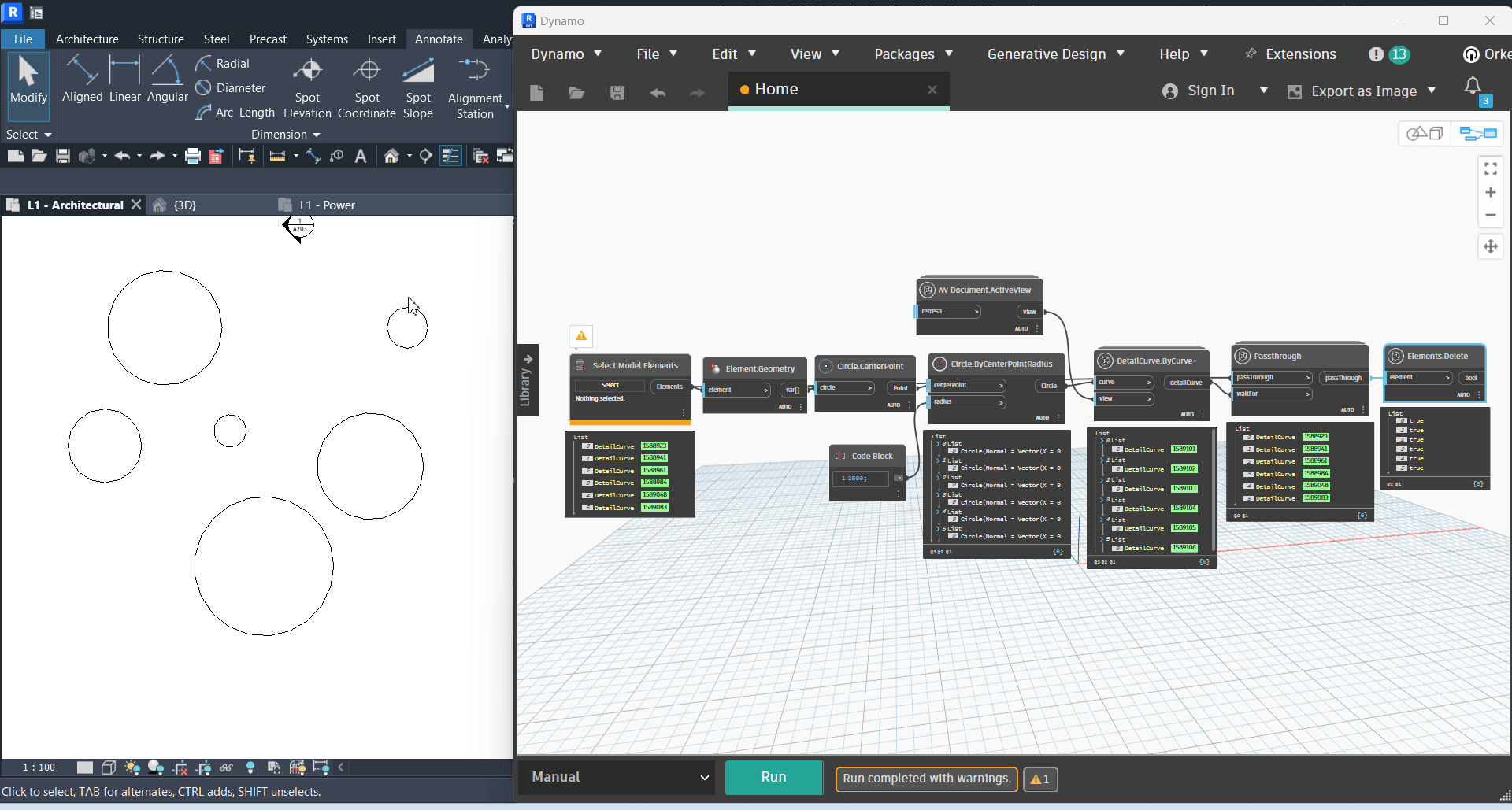Activate the Spot Elevation tool
This screenshot has width=1512, height=810.
[307, 88]
